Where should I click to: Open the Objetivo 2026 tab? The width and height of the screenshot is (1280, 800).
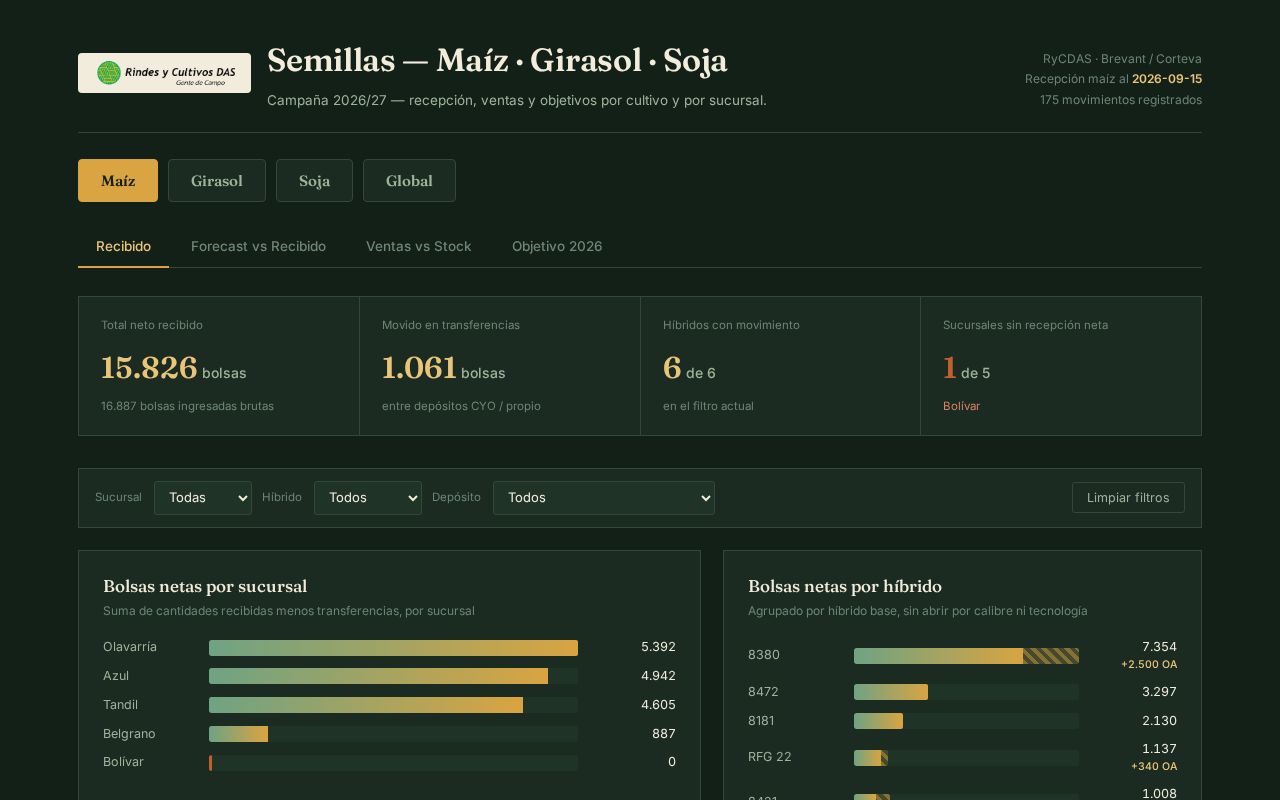(x=557, y=246)
